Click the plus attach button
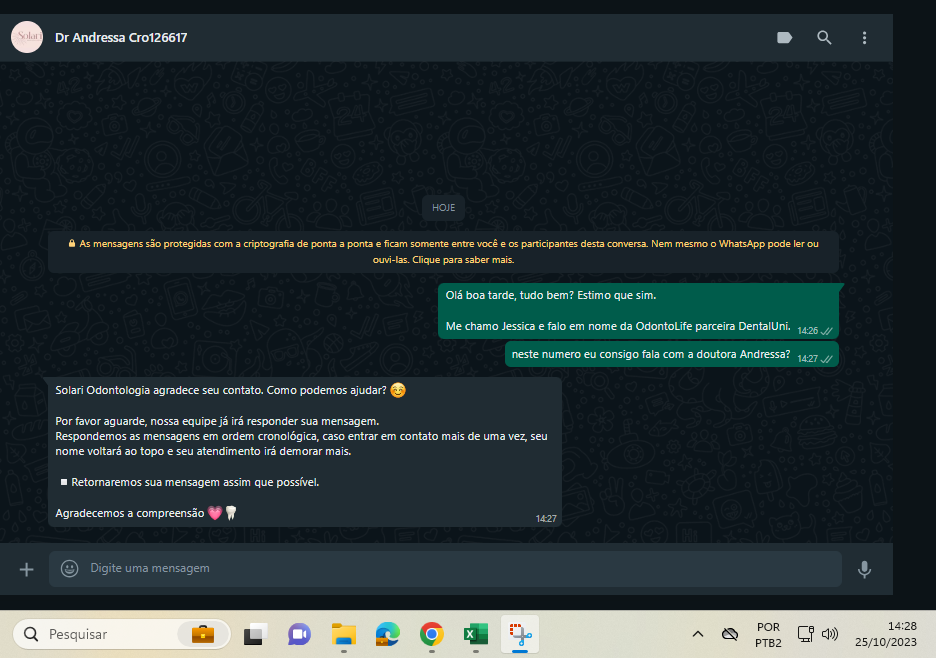 pos(26,569)
